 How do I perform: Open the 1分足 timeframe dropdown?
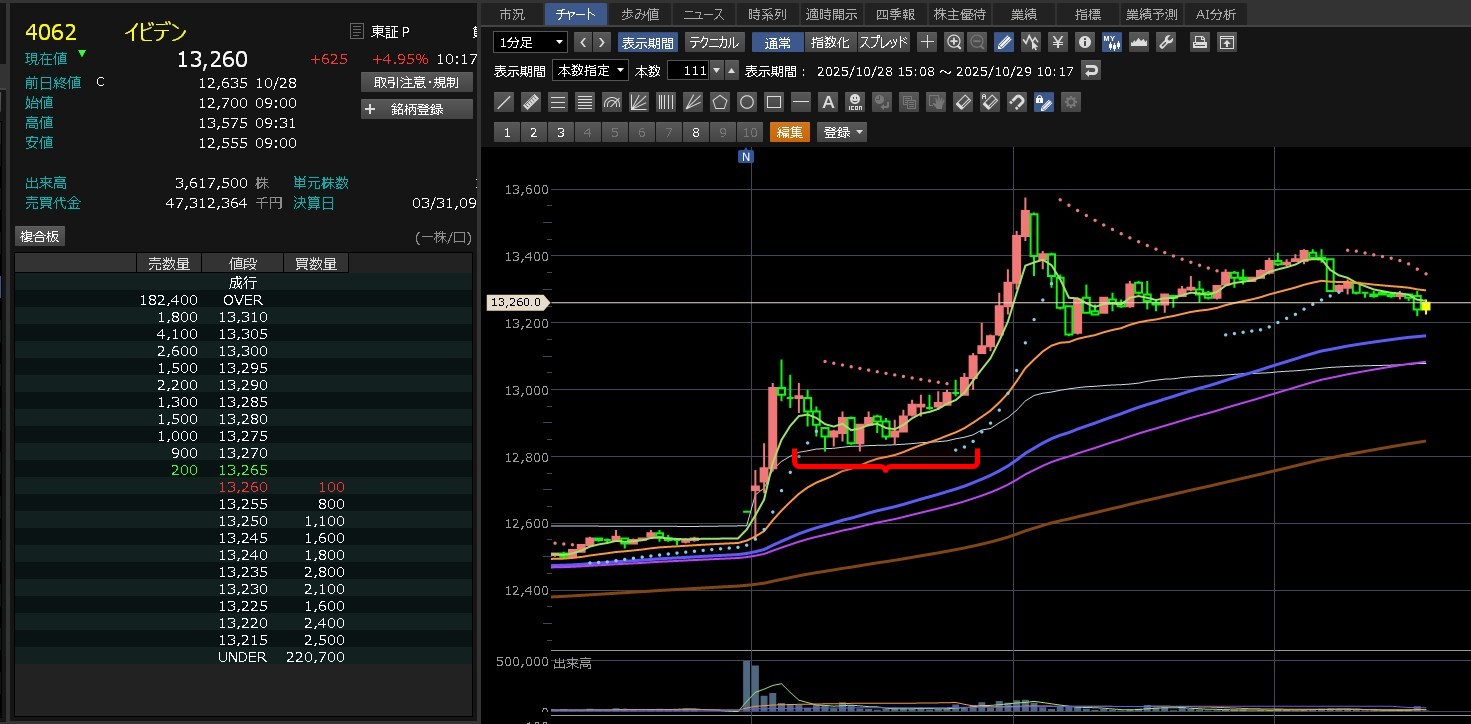(x=530, y=42)
